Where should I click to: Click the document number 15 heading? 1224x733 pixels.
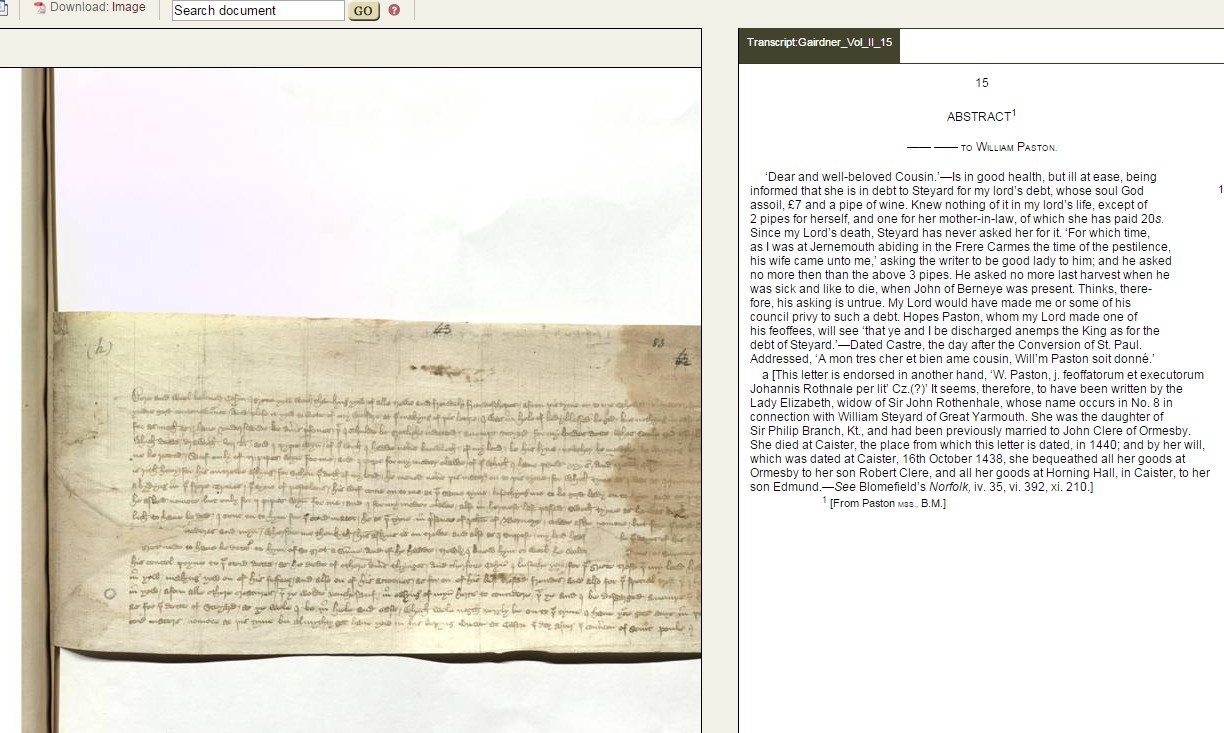pyautogui.click(x=981, y=83)
